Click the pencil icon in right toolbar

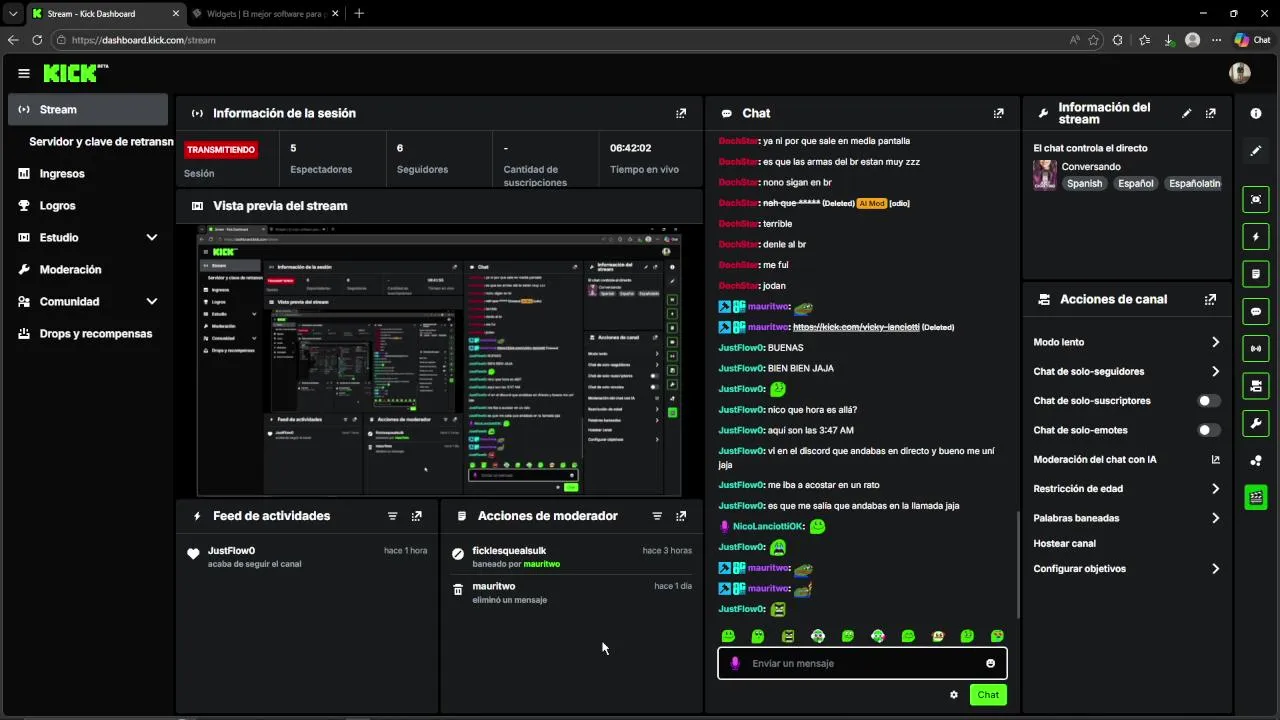pyautogui.click(x=1256, y=151)
